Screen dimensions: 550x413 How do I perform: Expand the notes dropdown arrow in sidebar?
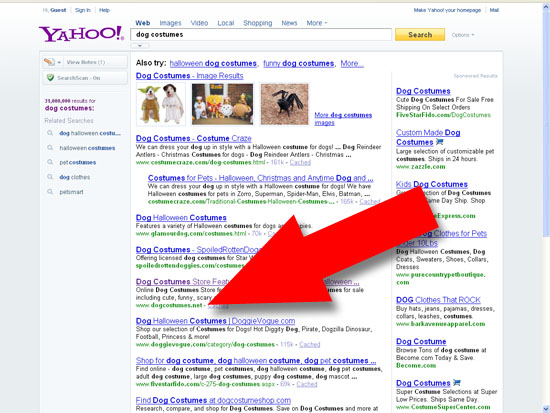(59, 62)
